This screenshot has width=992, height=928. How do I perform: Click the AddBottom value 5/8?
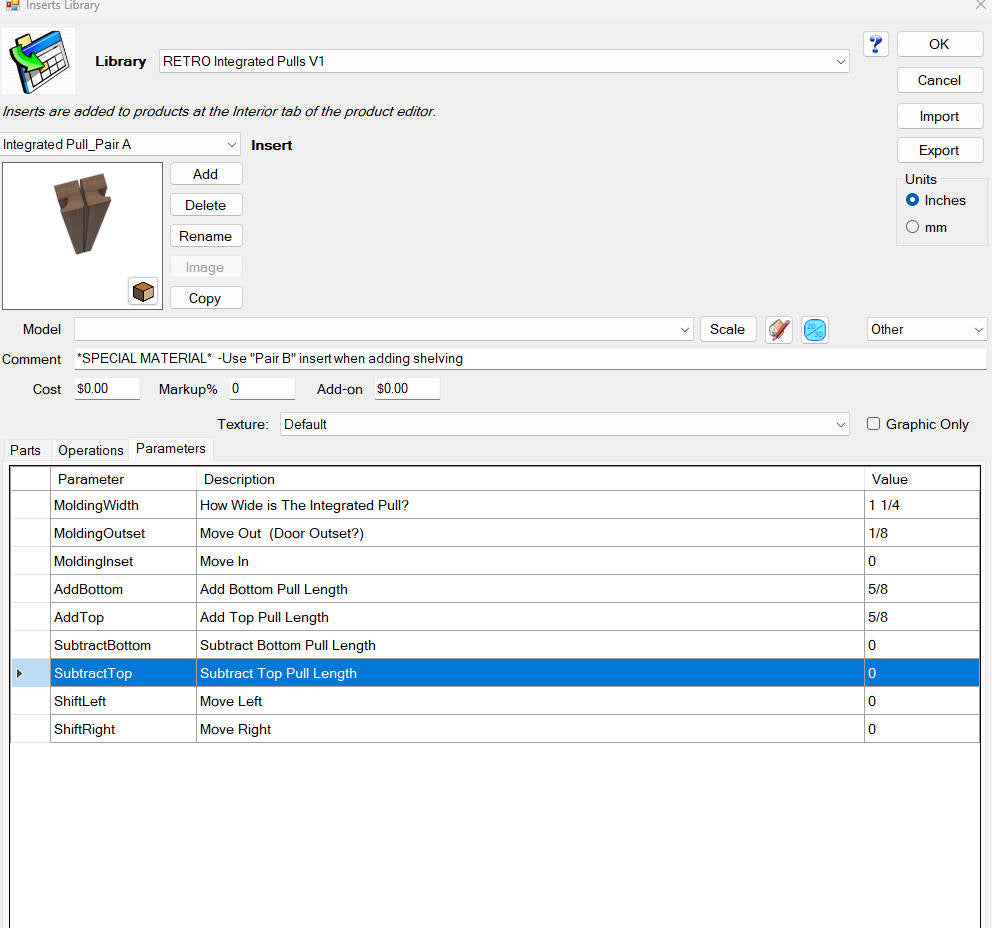click(922, 589)
